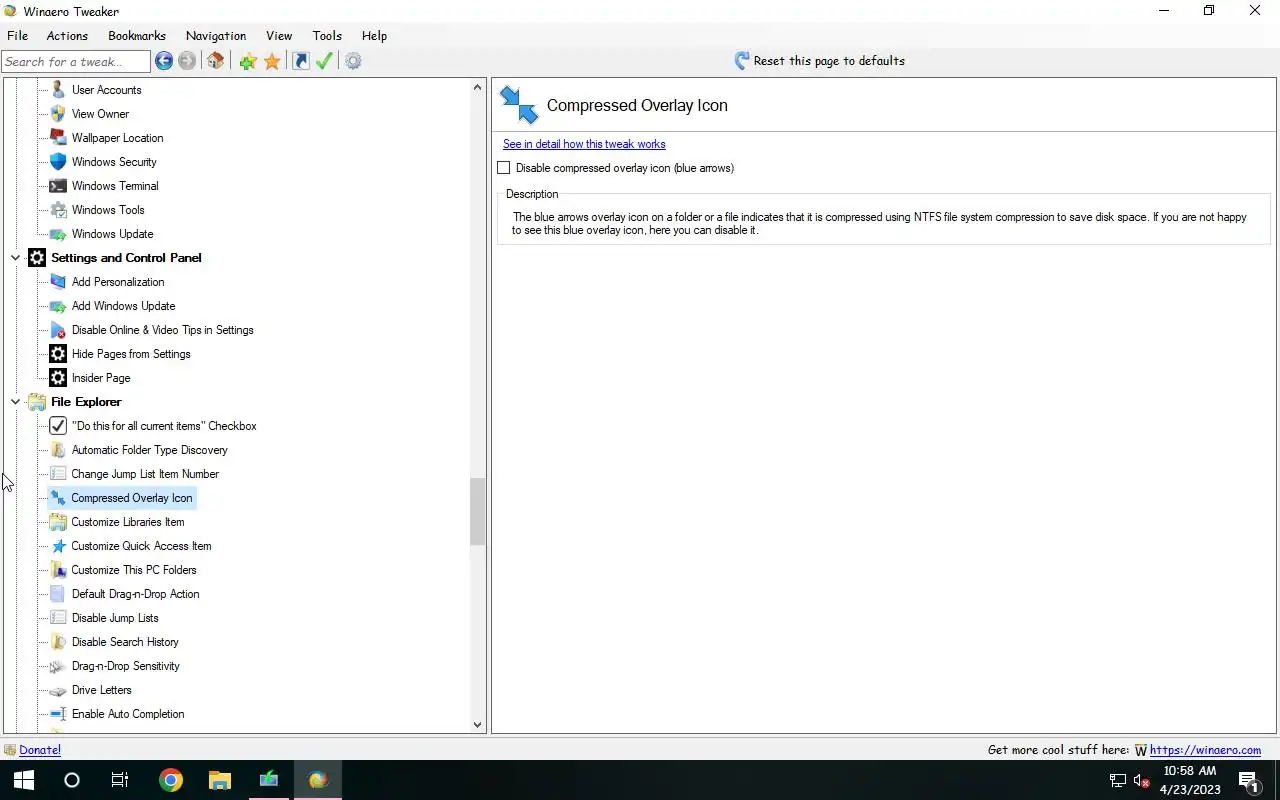Open the Bookmarks menu

tap(137, 35)
